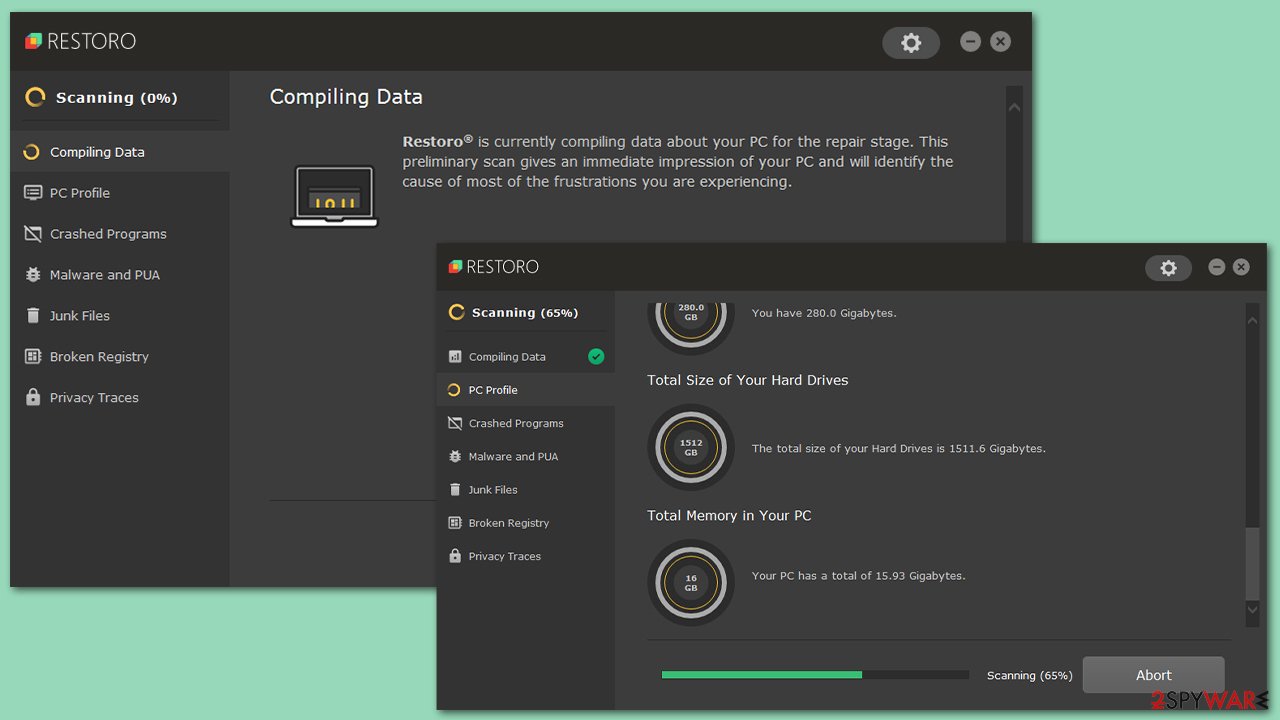Click green checkmark beside Compiling Data
Image resolution: width=1280 pixels, height=720 pixels.
point(596,356)
